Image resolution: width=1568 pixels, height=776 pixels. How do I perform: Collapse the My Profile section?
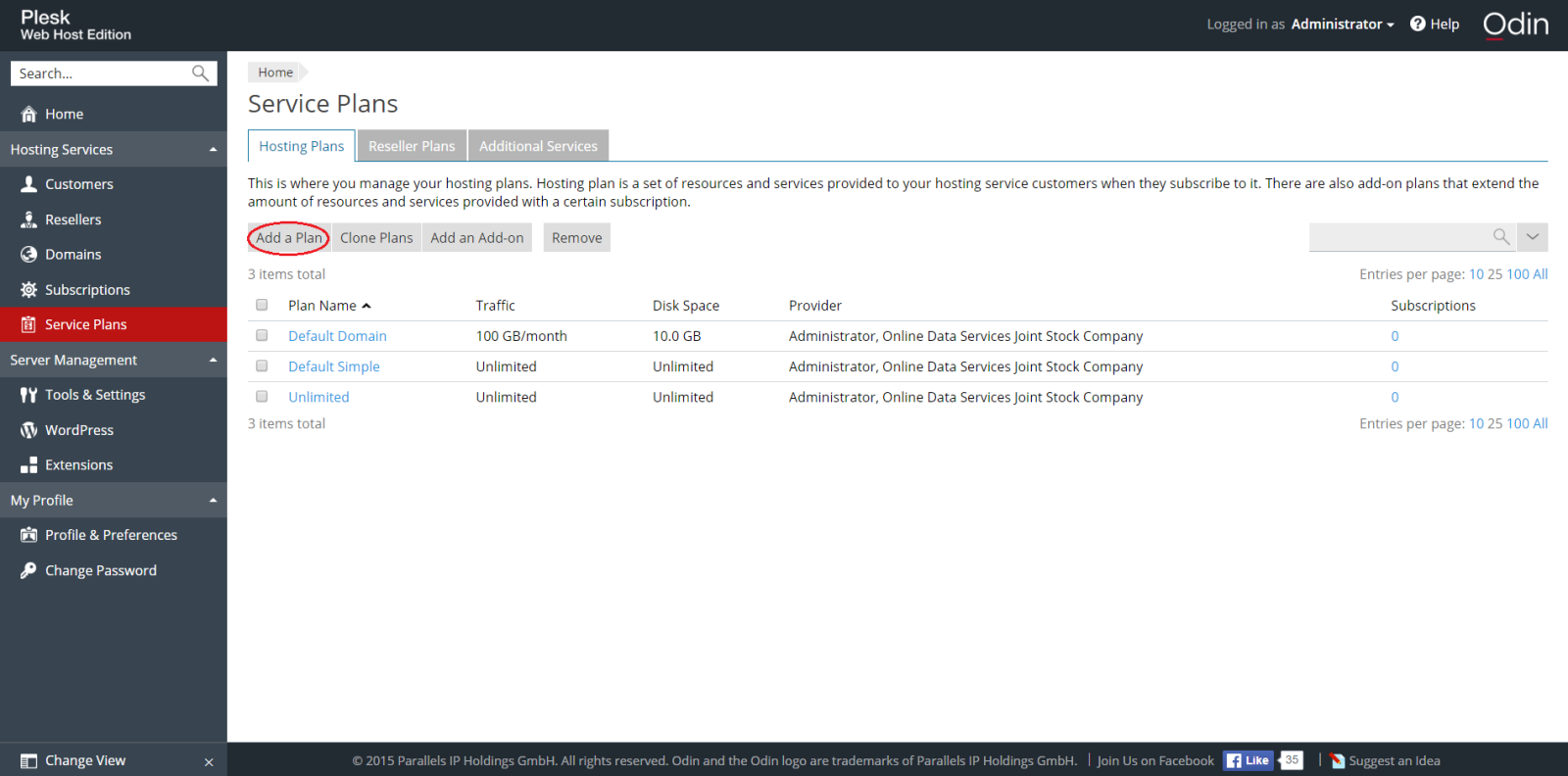[x=213, y=501]
